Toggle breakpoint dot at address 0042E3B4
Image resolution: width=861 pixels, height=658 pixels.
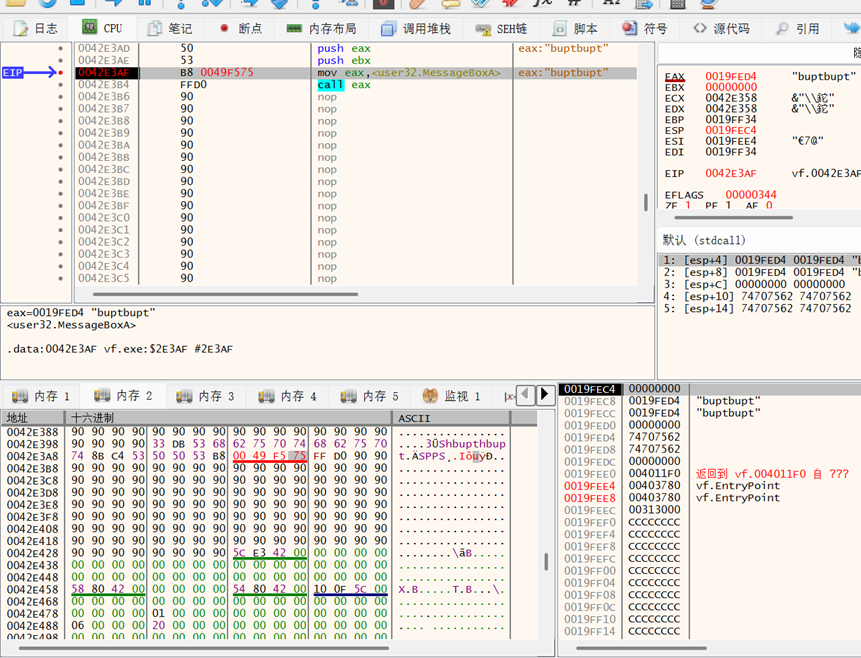(x=61, y=85)
